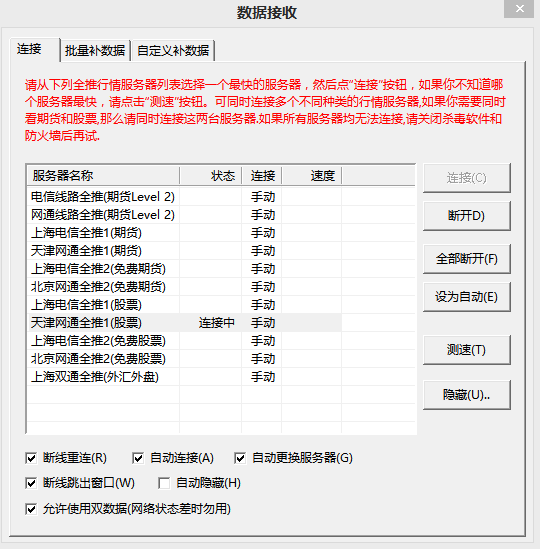Click the 速度 column header
Screen dimensions: 540x549
coord(312,175)
